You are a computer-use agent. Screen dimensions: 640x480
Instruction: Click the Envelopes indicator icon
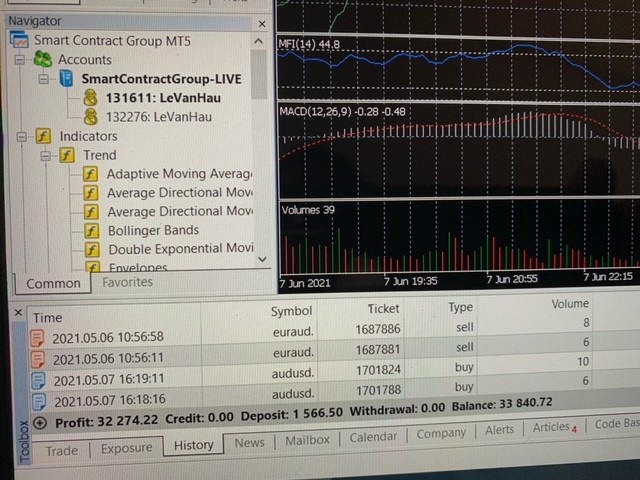tap(93, 267)
